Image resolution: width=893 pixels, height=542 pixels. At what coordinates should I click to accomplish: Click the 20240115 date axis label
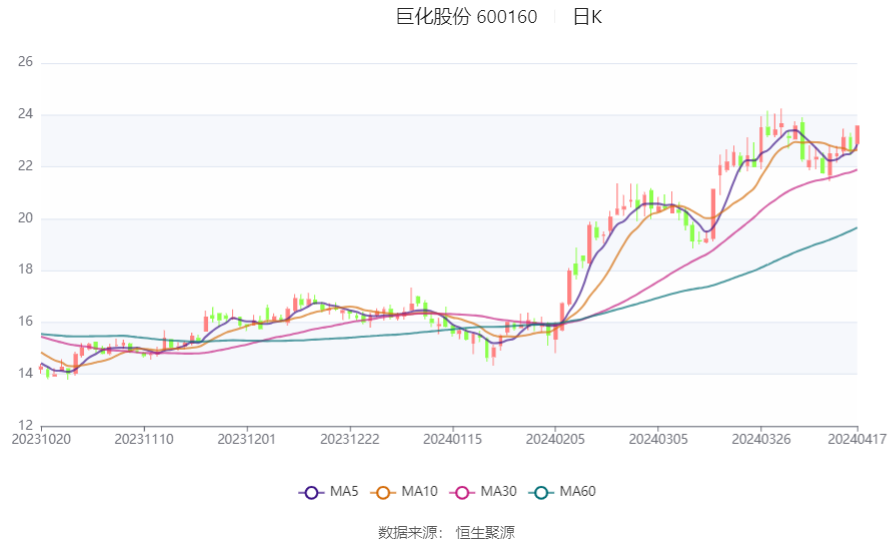[453, 440]
